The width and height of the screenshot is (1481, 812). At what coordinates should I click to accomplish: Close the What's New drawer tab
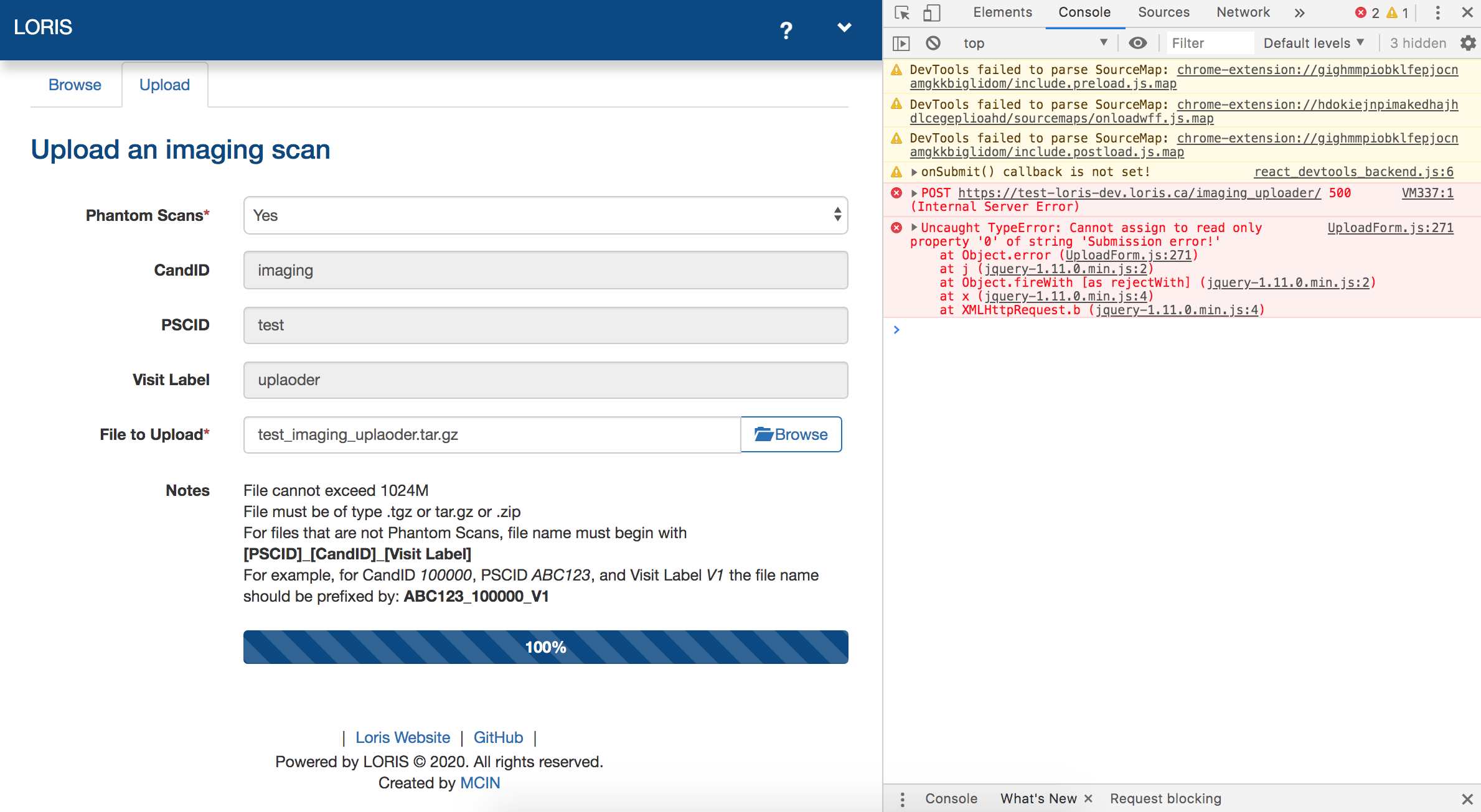1089,798
